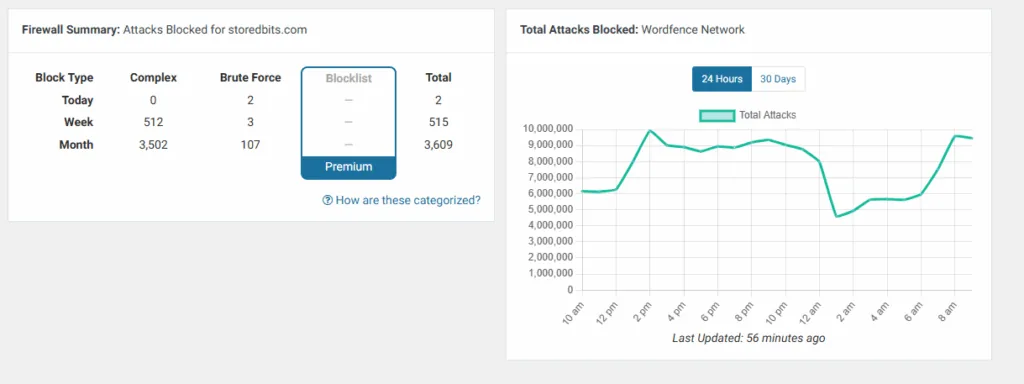Click the Week complex count 512

(x=153, y=122)
